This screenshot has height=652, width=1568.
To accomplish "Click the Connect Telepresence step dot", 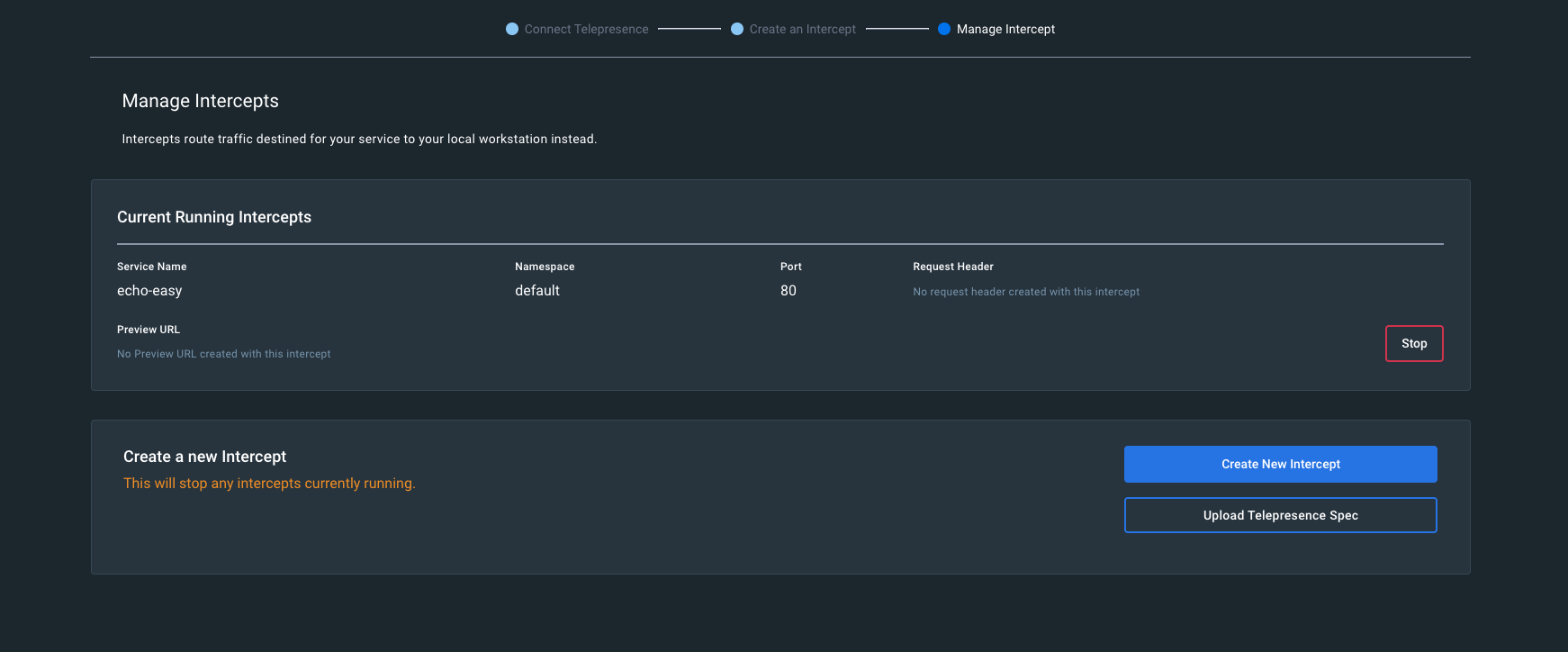I will point(512,29).
